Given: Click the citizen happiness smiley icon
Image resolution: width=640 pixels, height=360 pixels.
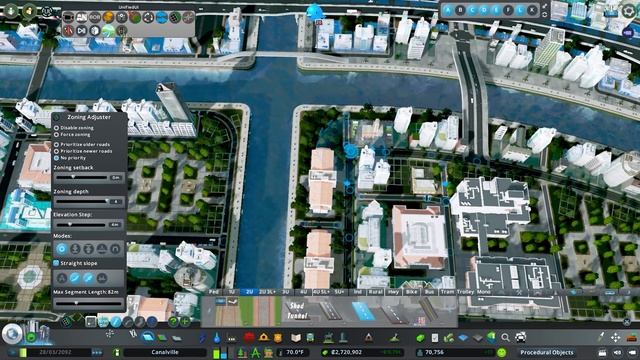Looking at the screenshot, I should [502, 352].
